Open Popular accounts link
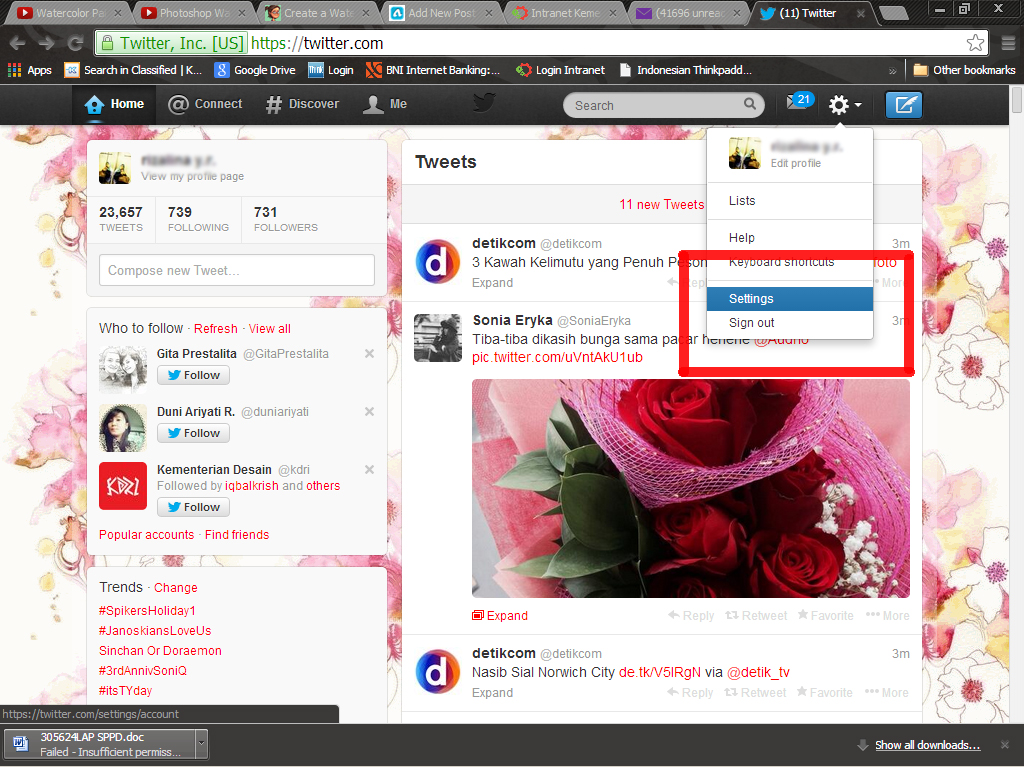1024x768 pixels. tap(146, 535)
